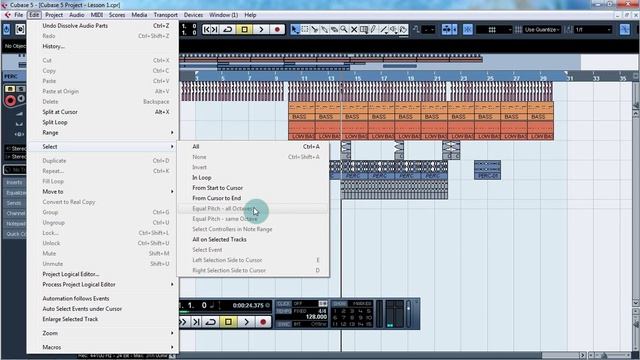Viewport: 640px width, 360px height.
Task: Select the Erase tool in toolbar
Action: (x=334, y=29)
